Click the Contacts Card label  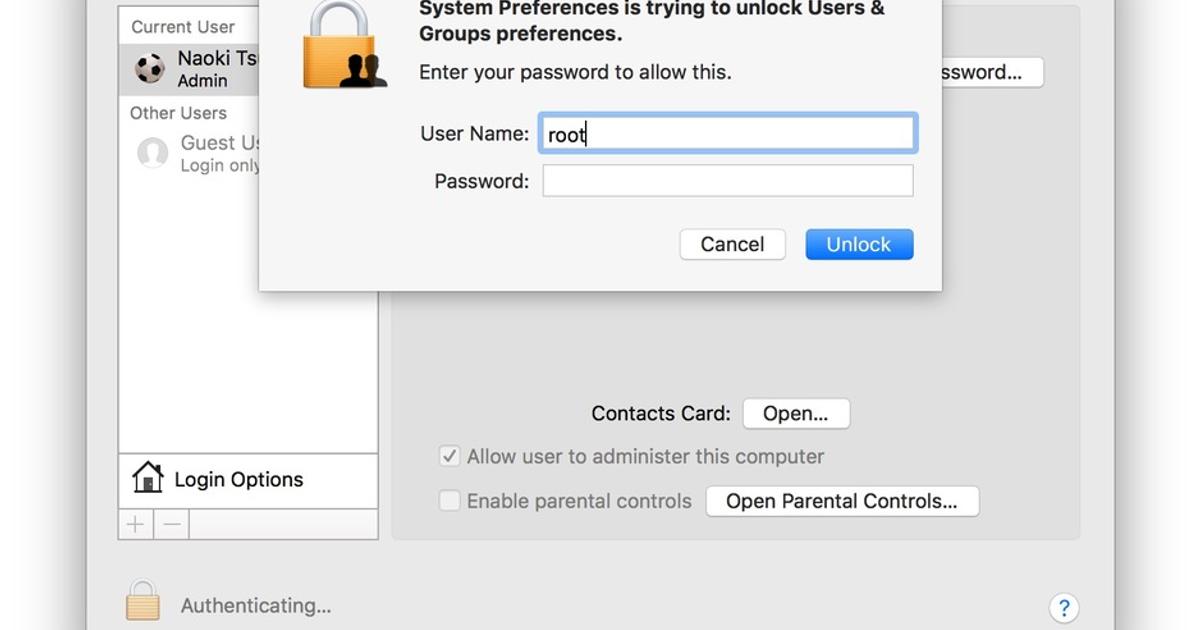(x=661, y=413)
